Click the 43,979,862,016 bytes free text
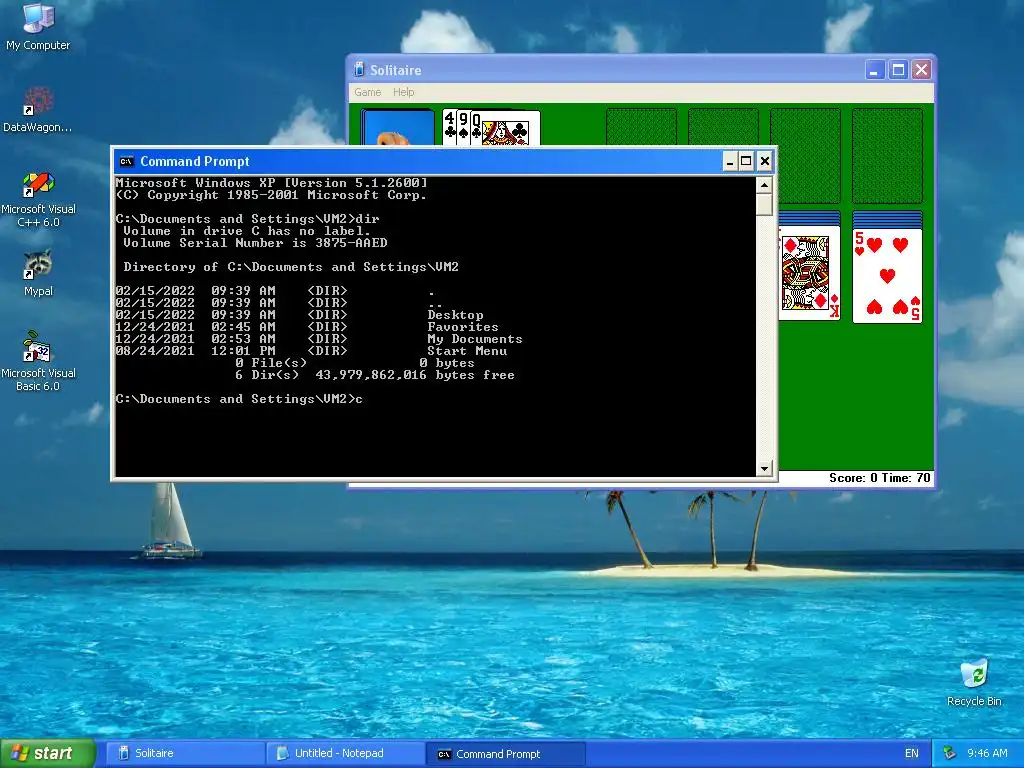The width and height of the screenshot is (1024, 768). 415,375
